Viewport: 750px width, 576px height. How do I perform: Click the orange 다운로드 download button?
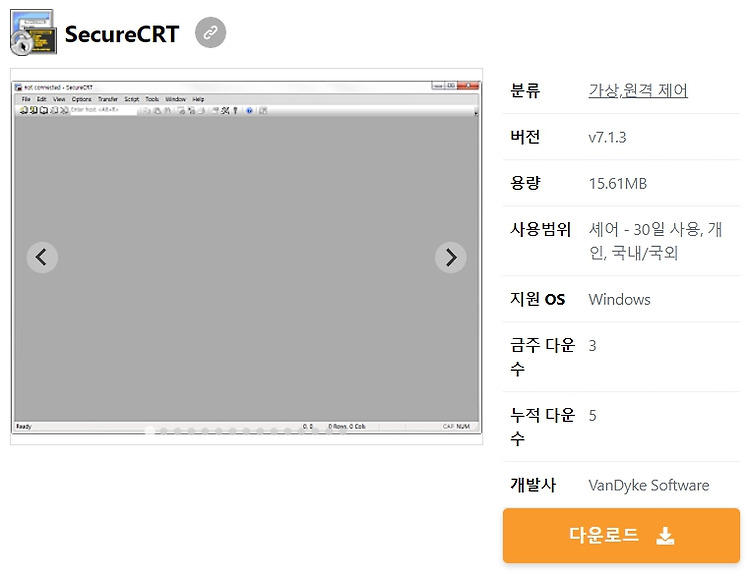621,535
